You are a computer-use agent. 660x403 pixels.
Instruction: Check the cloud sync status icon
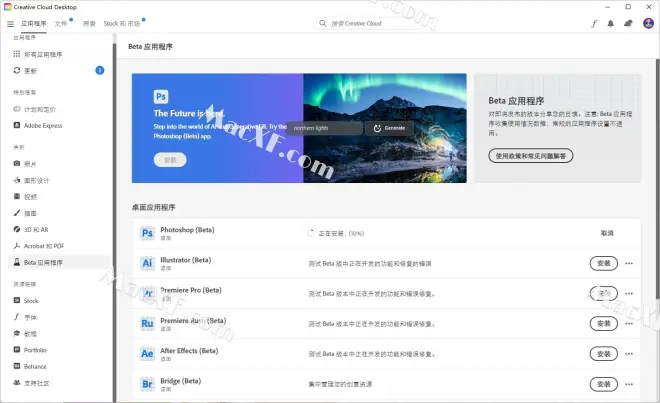tap(627, 22)
